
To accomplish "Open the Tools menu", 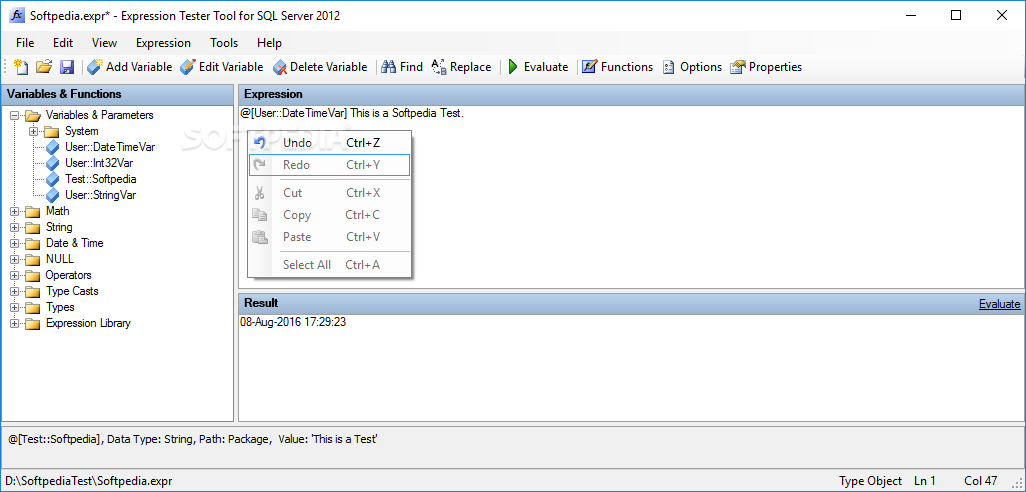I will click(x=224, y=43).
